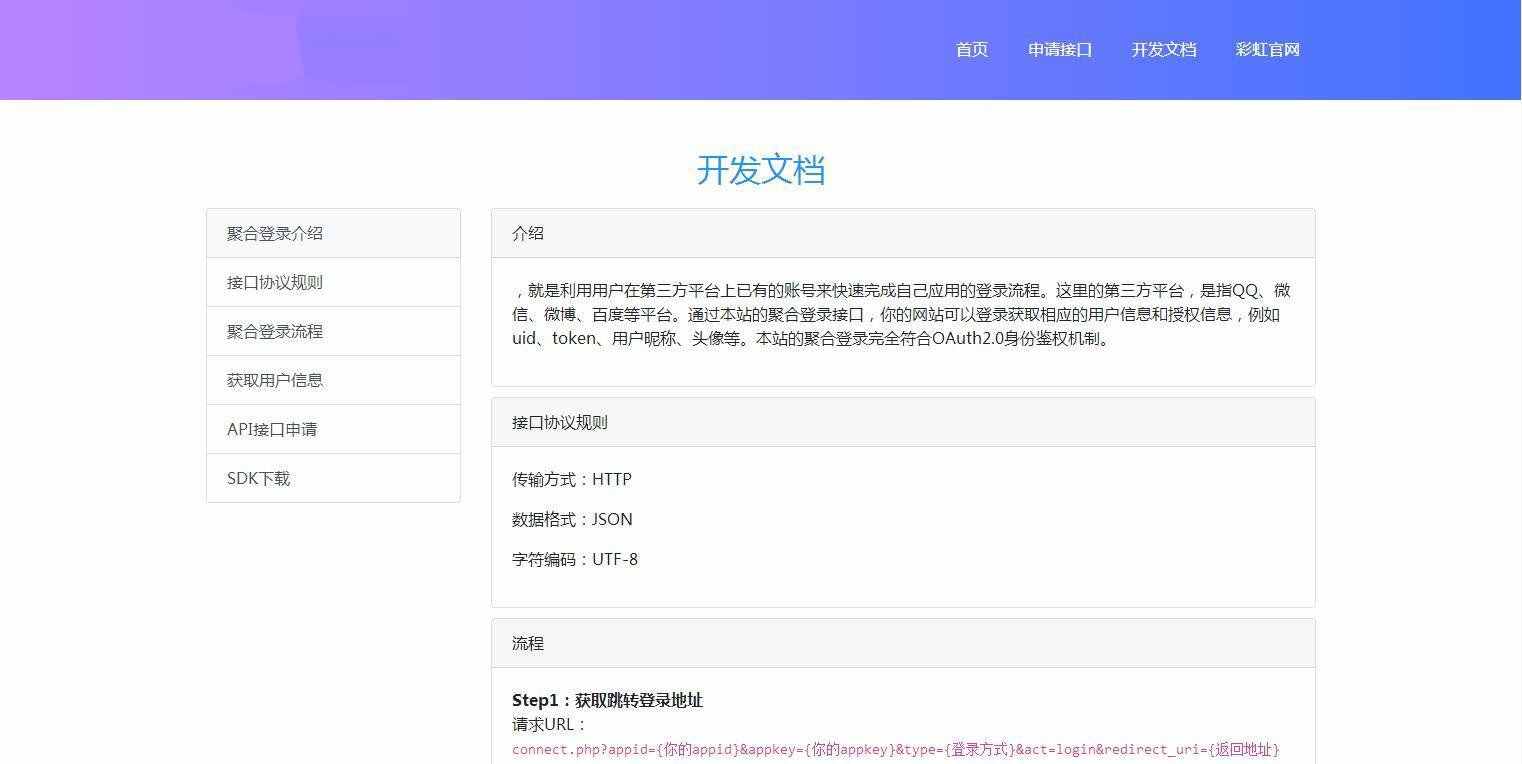The image size is (1522, 764).
Task: Click the 传输方式：HTTP line
Action: click(572, 480)
